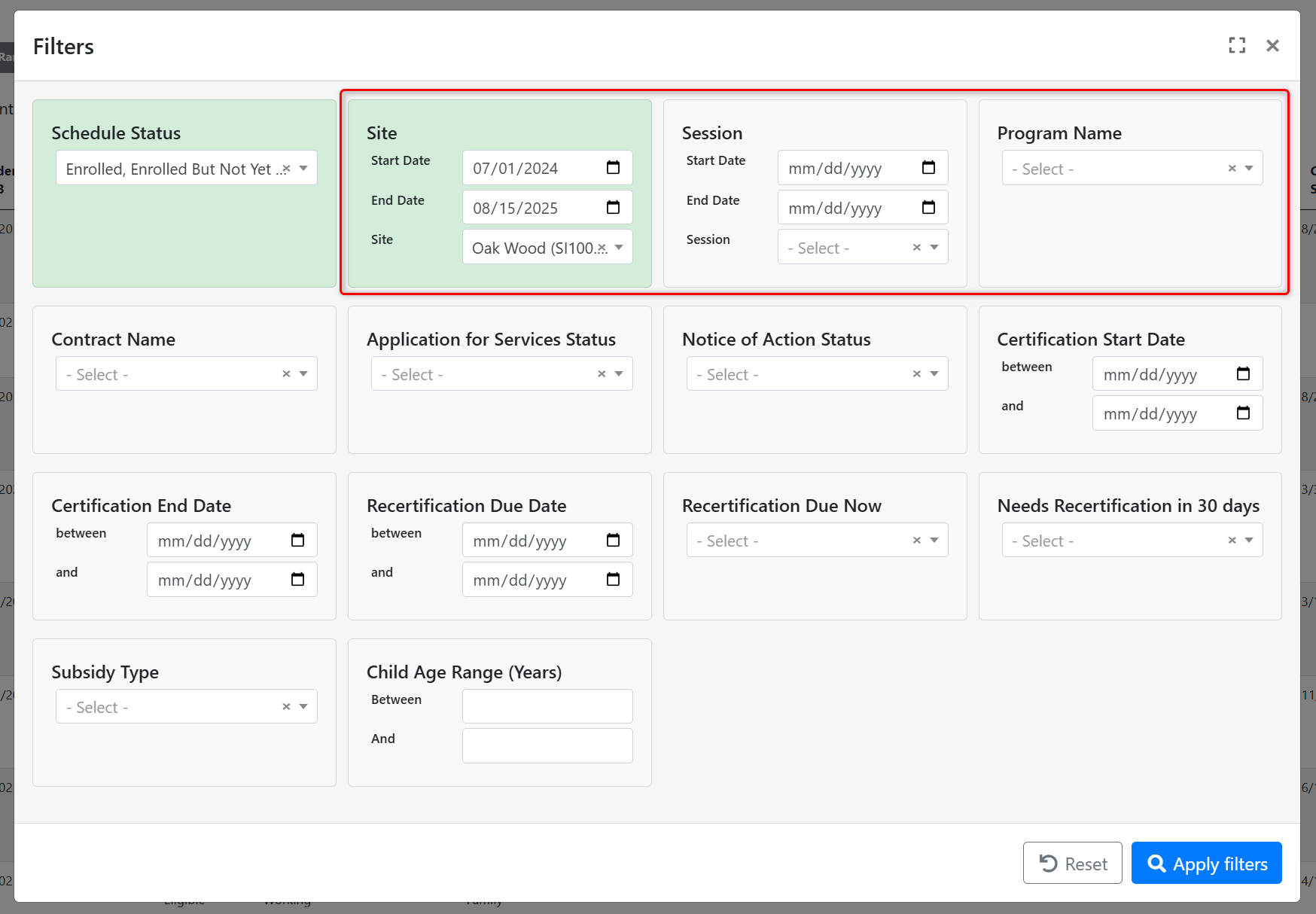The image size is (1316, 914).
Task: Open calendar for Certification Start Date and field
Action: tap(1243, 413)
